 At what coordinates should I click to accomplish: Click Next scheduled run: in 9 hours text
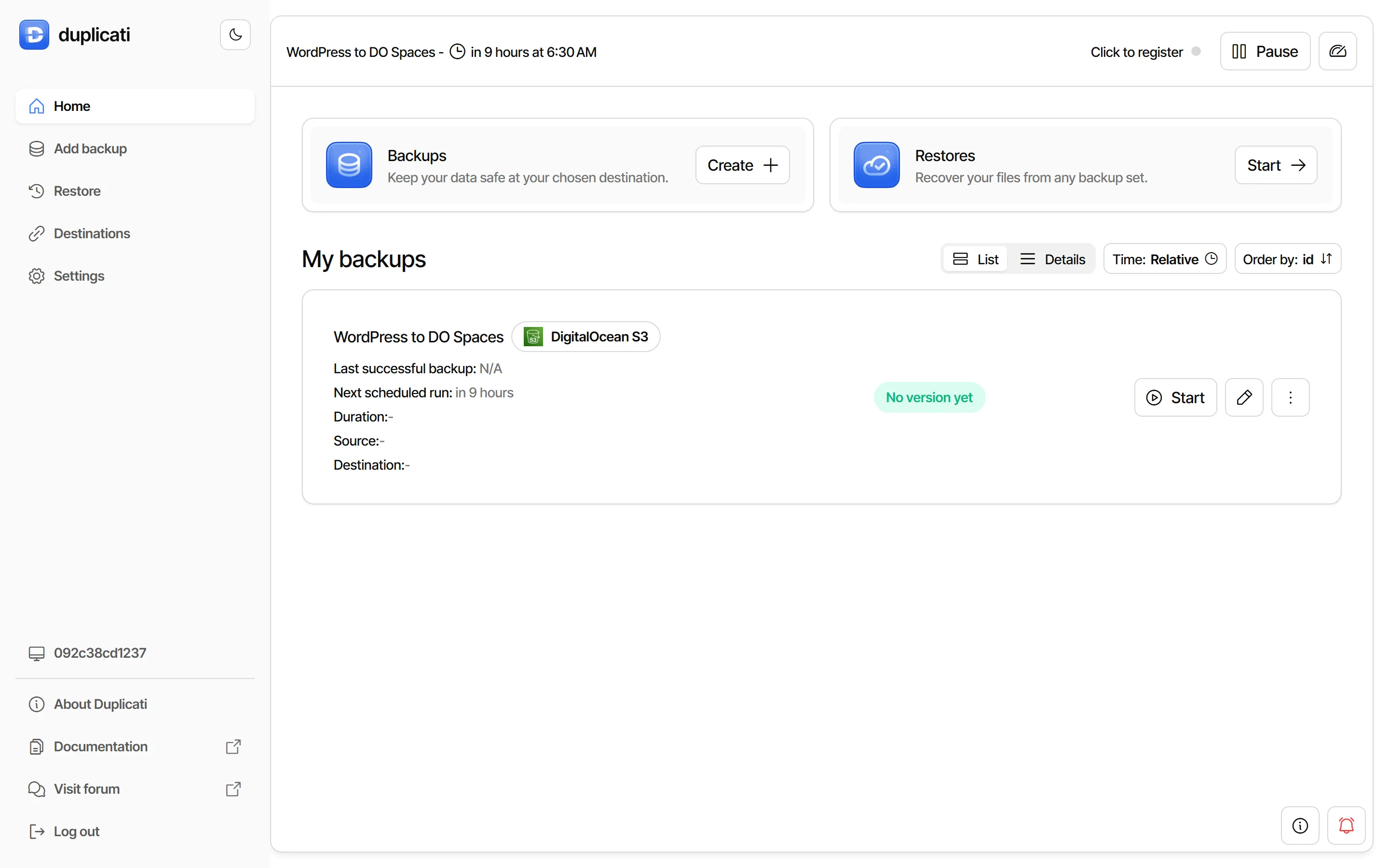pos(423,393)
